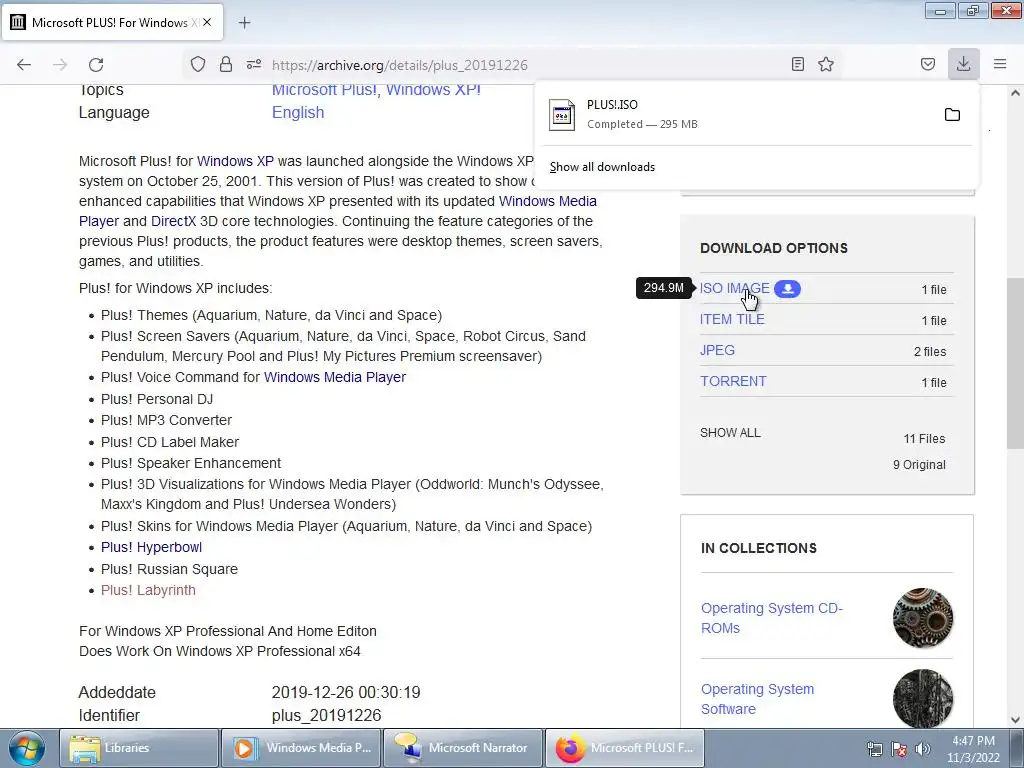Screen dimensions: 1024x768
Task: Switch to Windows Media Player taskbar button
Action: (x=300, y=748)
